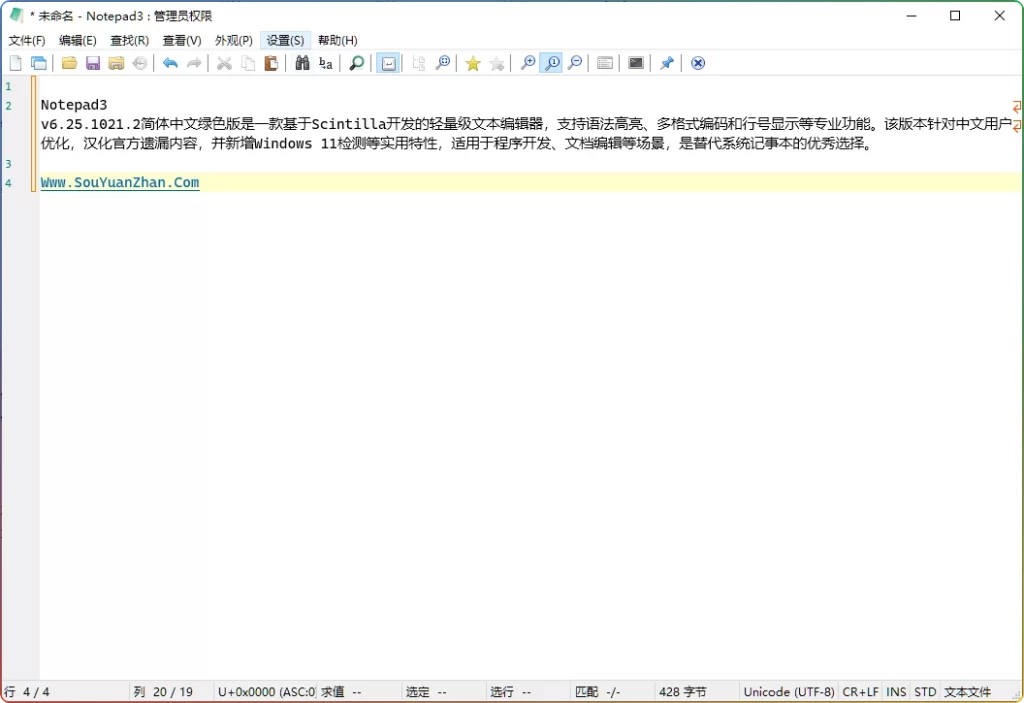Image resolution: width=1024 pixels, height=703 pixels.
Task: Open the 文件(F) menu
Action: [x=27, y=40]
